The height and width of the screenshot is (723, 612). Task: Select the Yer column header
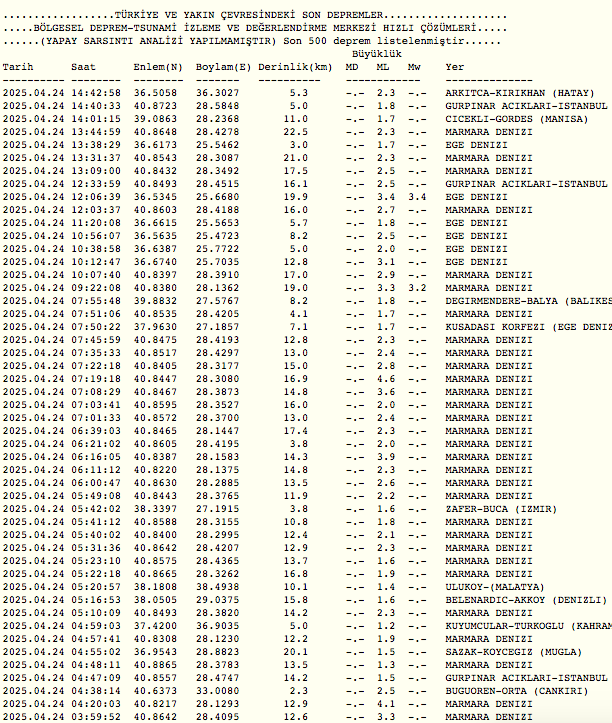[455, 66]
